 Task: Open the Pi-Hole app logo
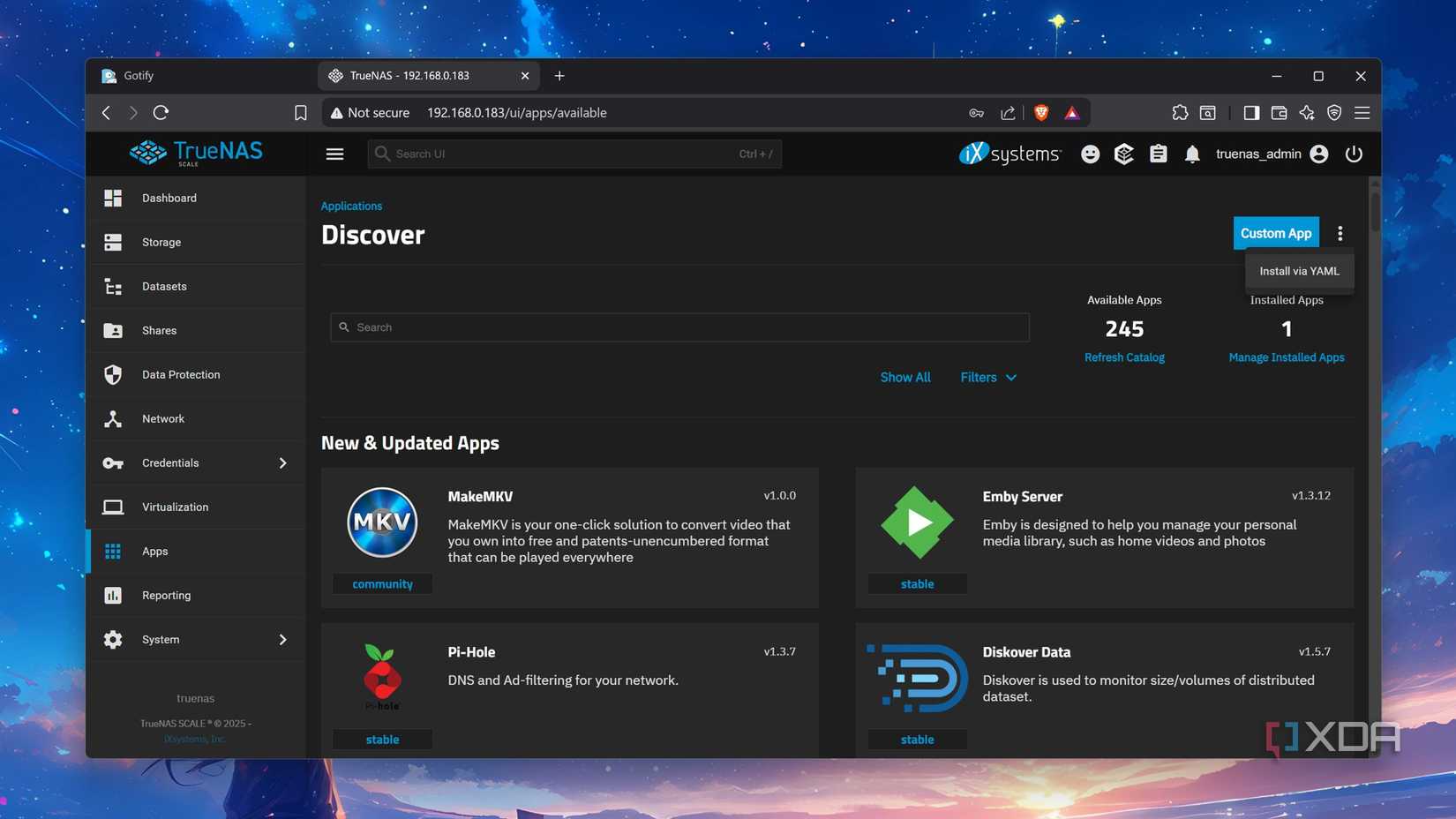pos(382,677)
